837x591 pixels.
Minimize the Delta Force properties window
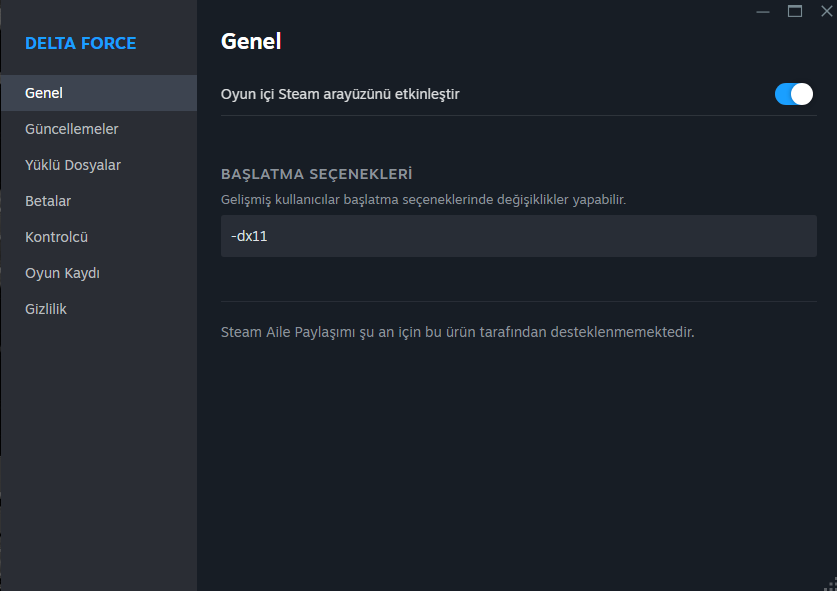click(764, 11)
